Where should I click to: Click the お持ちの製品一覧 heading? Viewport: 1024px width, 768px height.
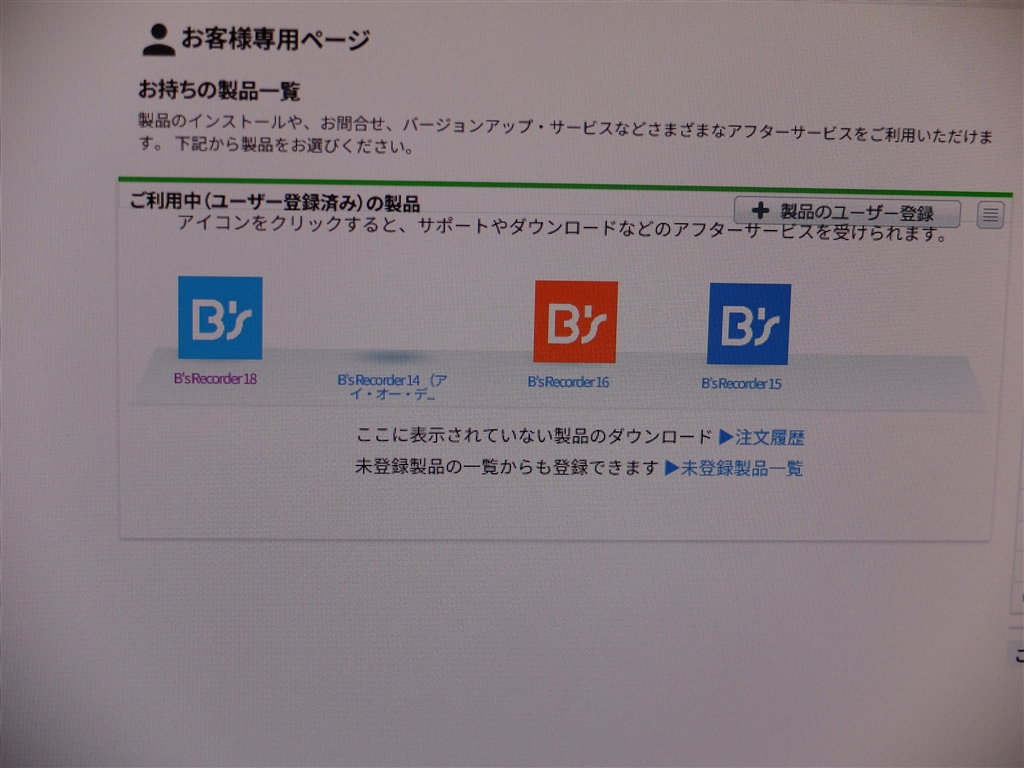(219, 90)
